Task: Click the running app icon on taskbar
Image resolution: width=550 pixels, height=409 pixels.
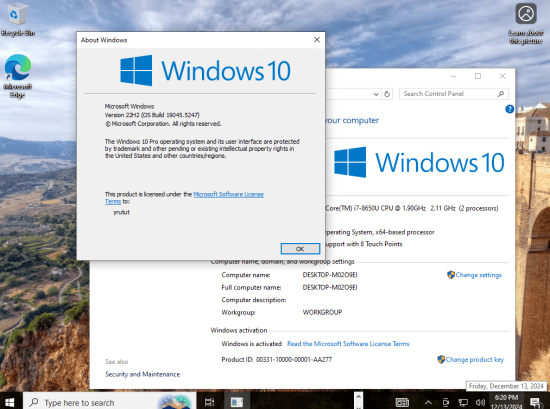Action: click(237, 402)
